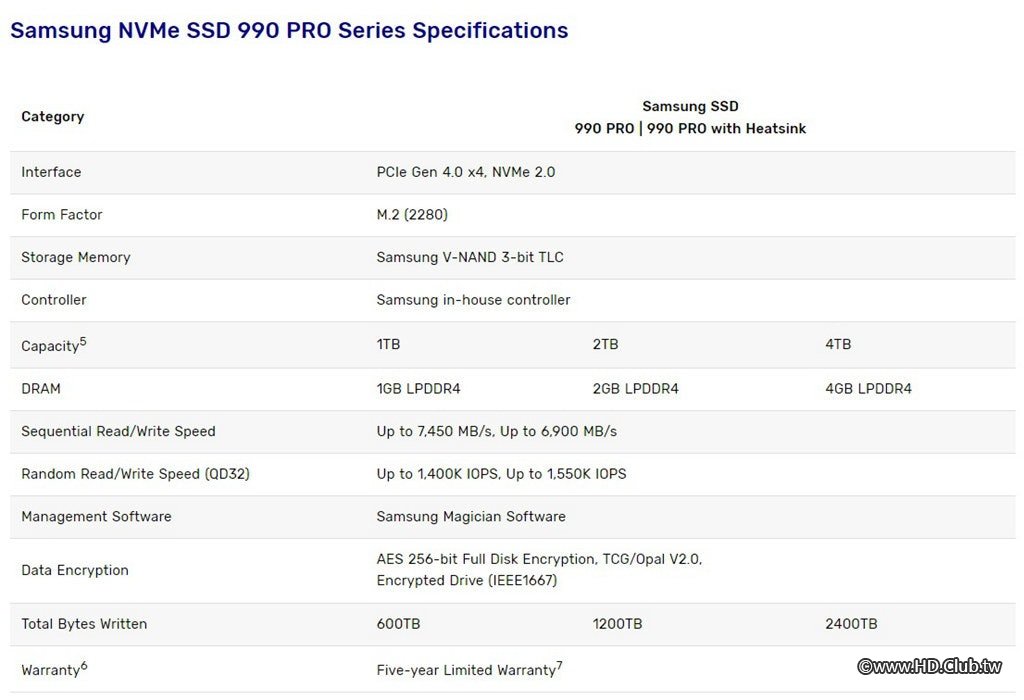This screenshot has width=1024, height=700.
Task: Click the PCIe Gen 4.0 x4, NVMe 2.0 value
Action: [465, 172]
